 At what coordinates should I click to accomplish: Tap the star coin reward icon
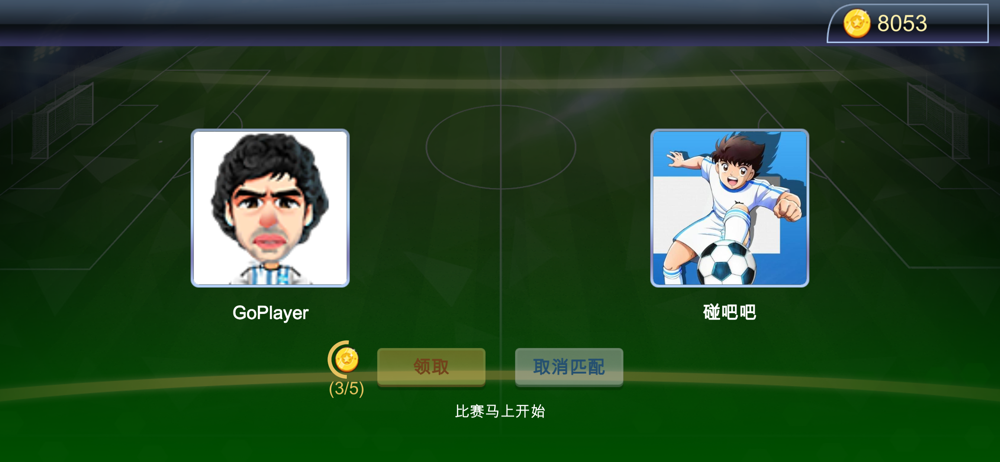point(347,360)
